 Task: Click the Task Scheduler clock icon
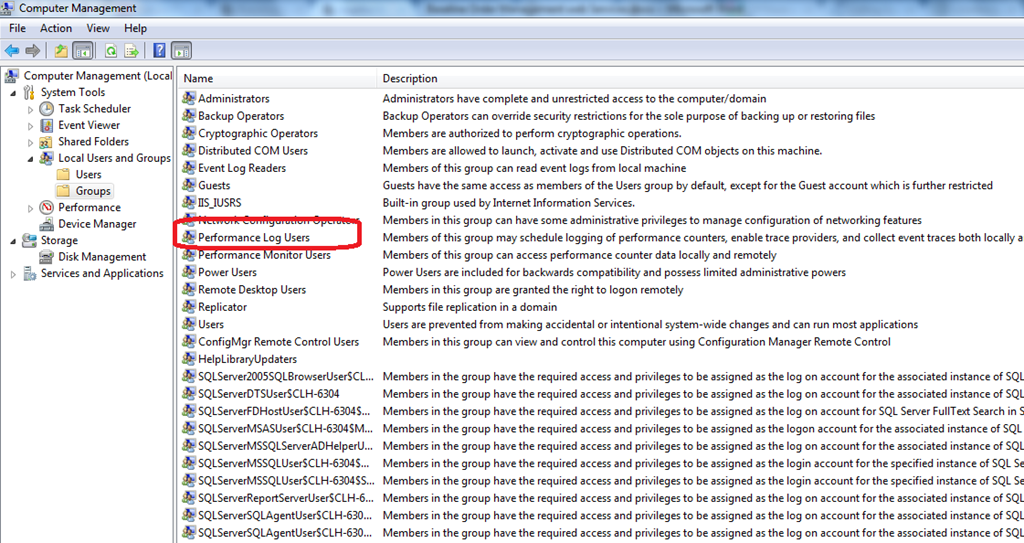46,108
